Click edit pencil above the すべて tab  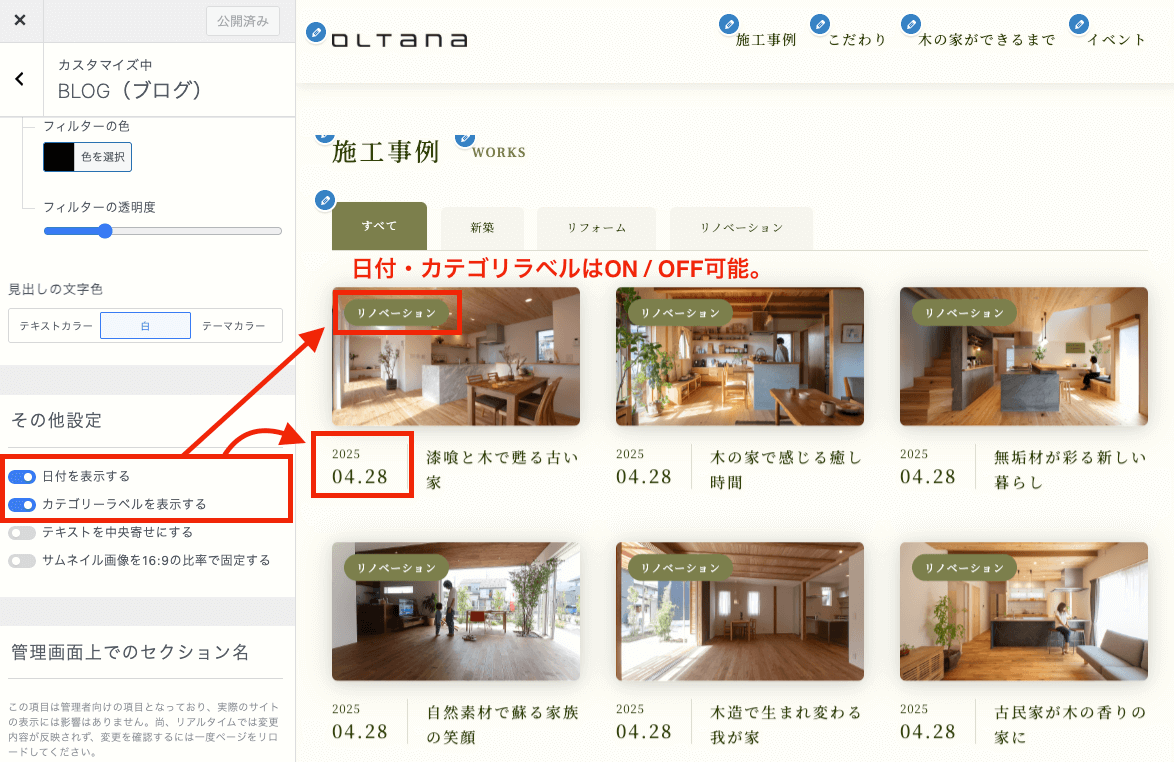[325, 201]
